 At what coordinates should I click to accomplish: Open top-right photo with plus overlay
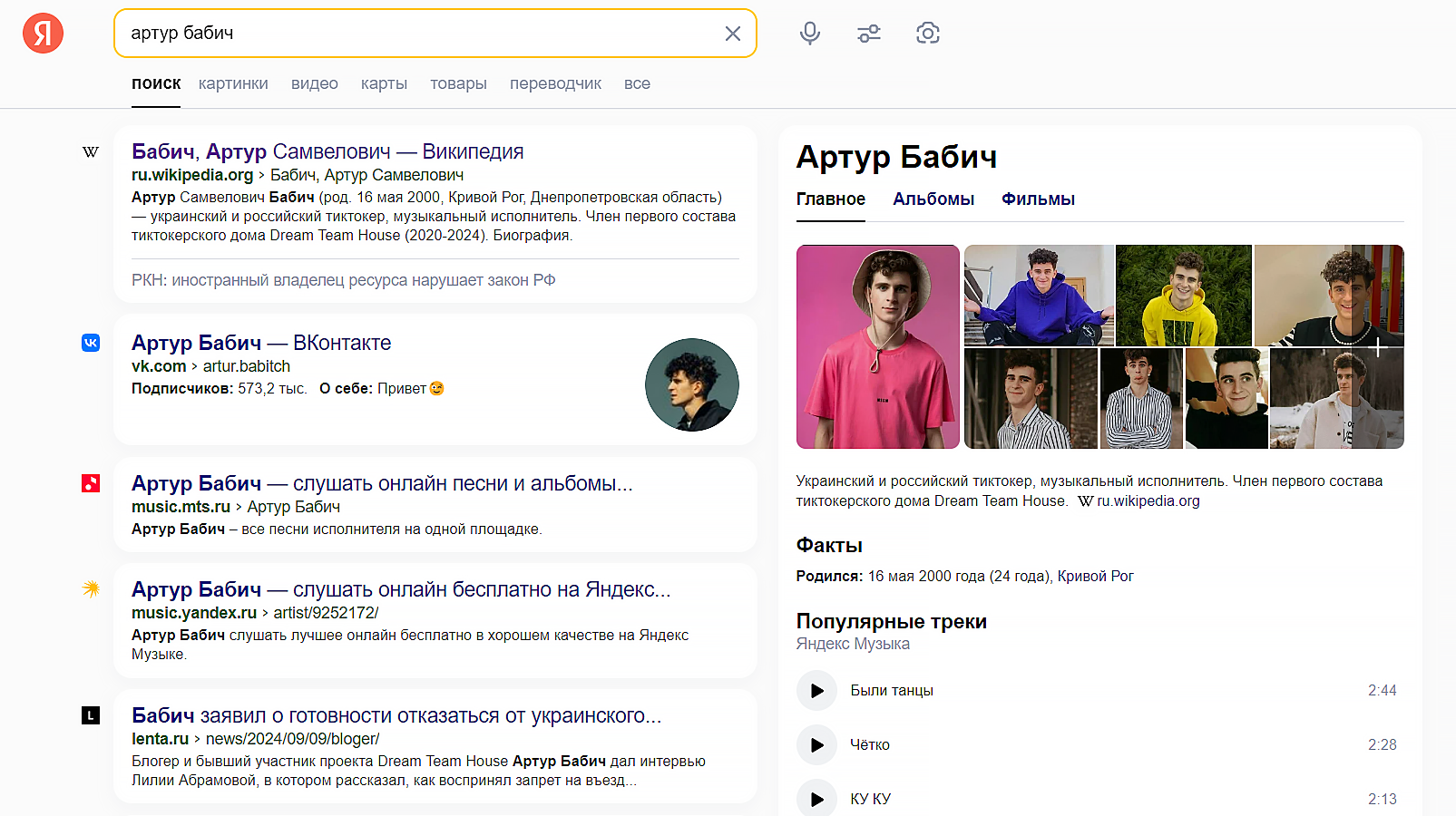coord(1329,296)
